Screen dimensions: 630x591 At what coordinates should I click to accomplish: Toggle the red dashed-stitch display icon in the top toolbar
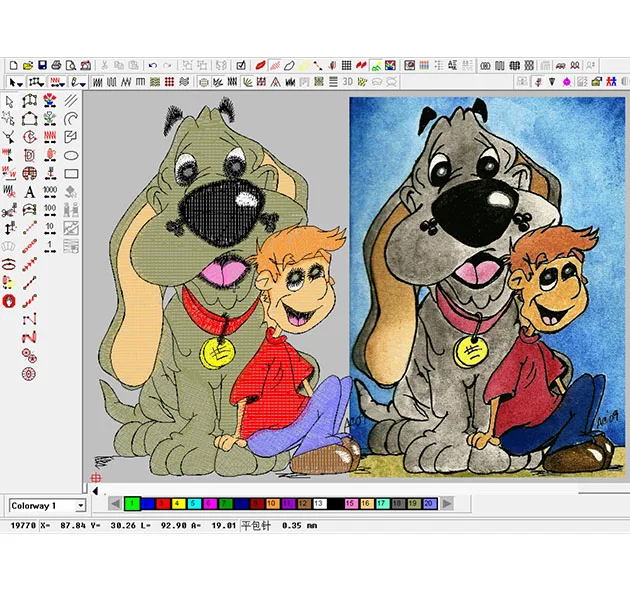[275, 65]
